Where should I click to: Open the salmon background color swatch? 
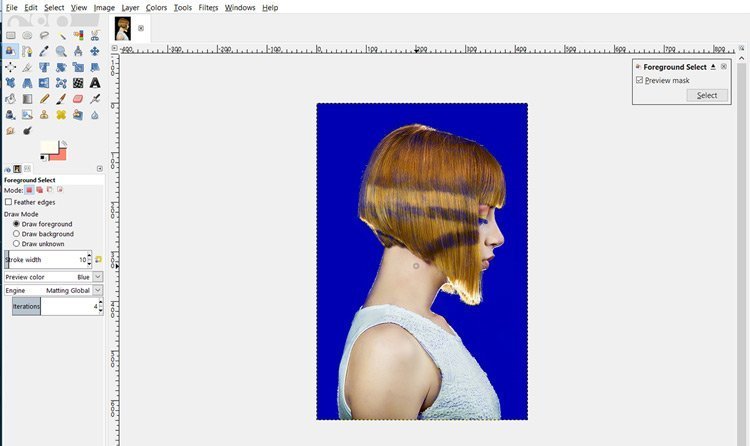pyautogui.click(x=59, y=155)
